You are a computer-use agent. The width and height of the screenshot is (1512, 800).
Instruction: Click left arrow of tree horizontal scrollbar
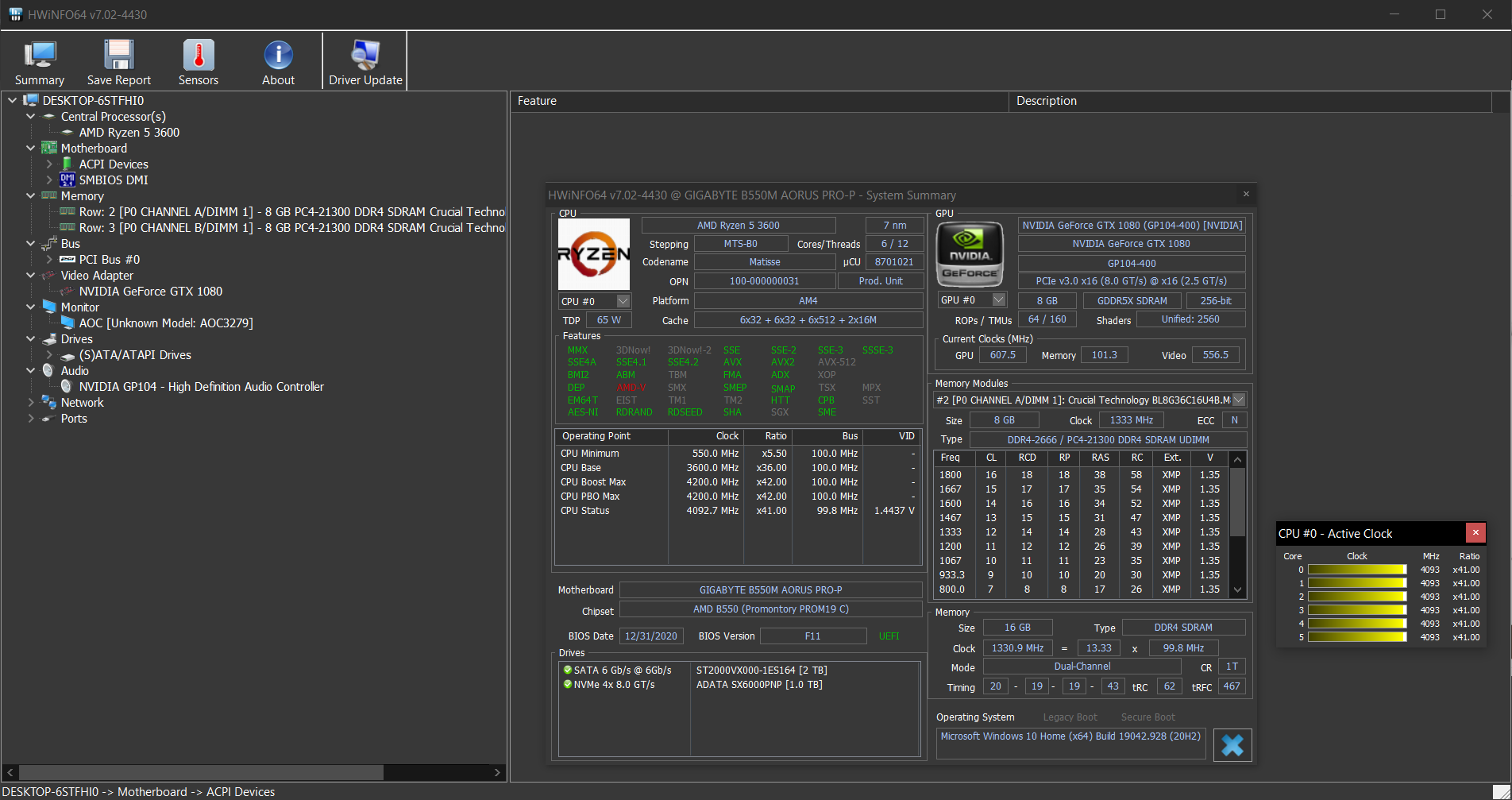pyautogui.click(x=10, y=772)
